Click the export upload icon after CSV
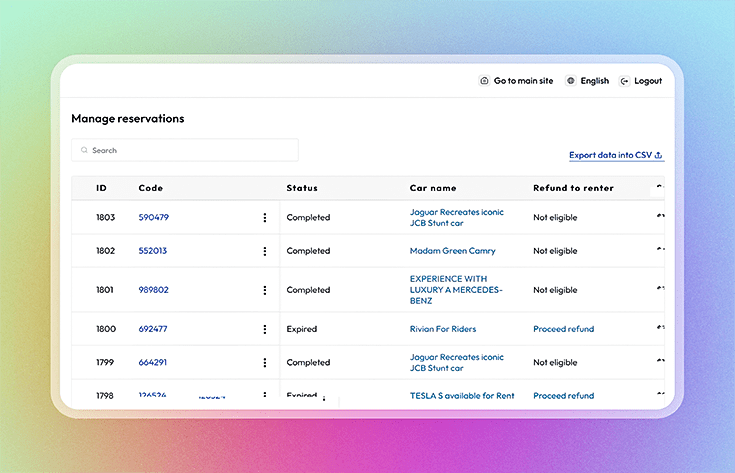Screen dimensions: 735x473 (x=659, y=155)
